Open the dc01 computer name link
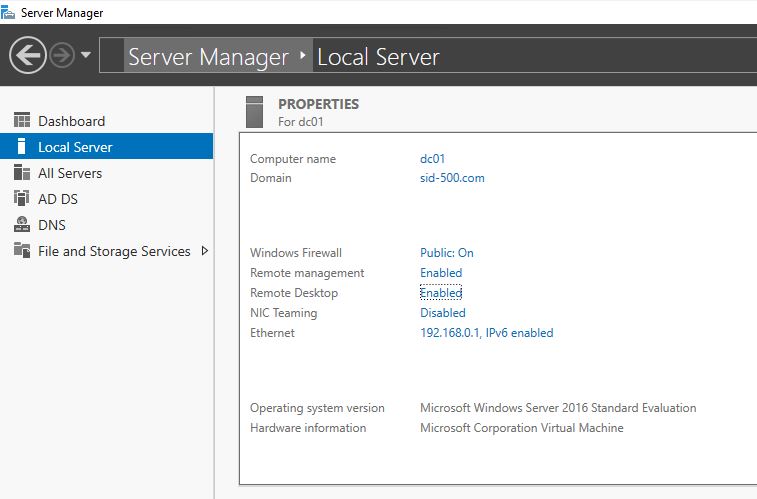Viewport: 757px width, 499px height. 431,159
